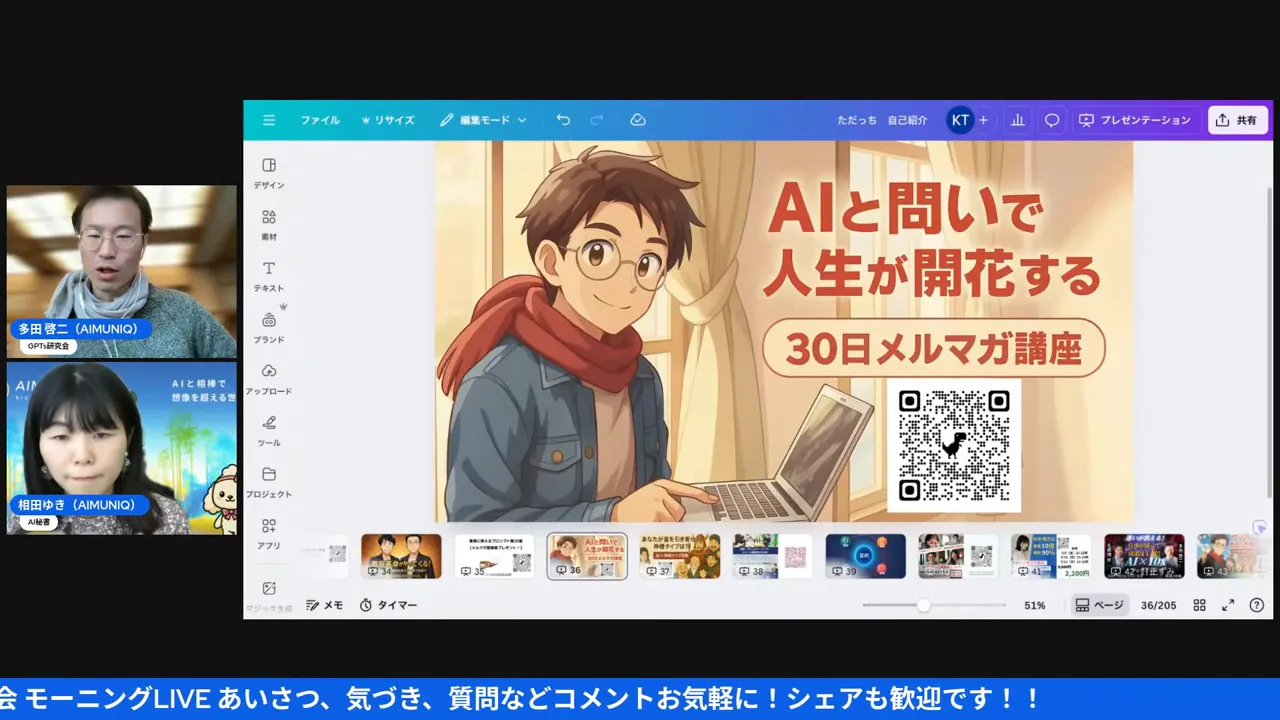Open the 素材 (Elements) panel
Screen dimensions: 1280x720
(x=269, y=224)
